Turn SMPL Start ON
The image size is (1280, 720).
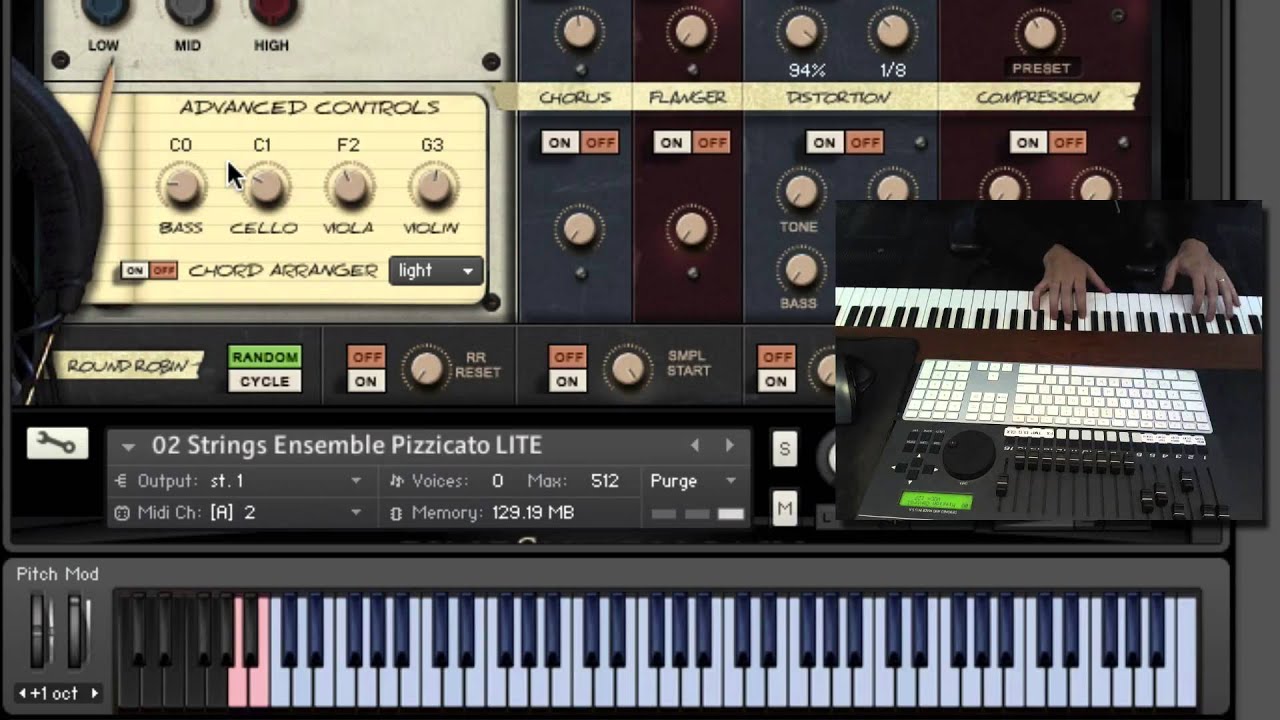pyautogui.click(x=568, y=381)
